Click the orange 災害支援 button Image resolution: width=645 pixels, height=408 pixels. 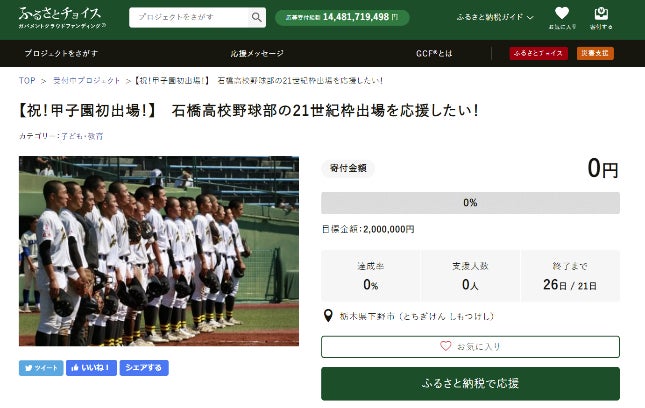click(x=595, y=53)
